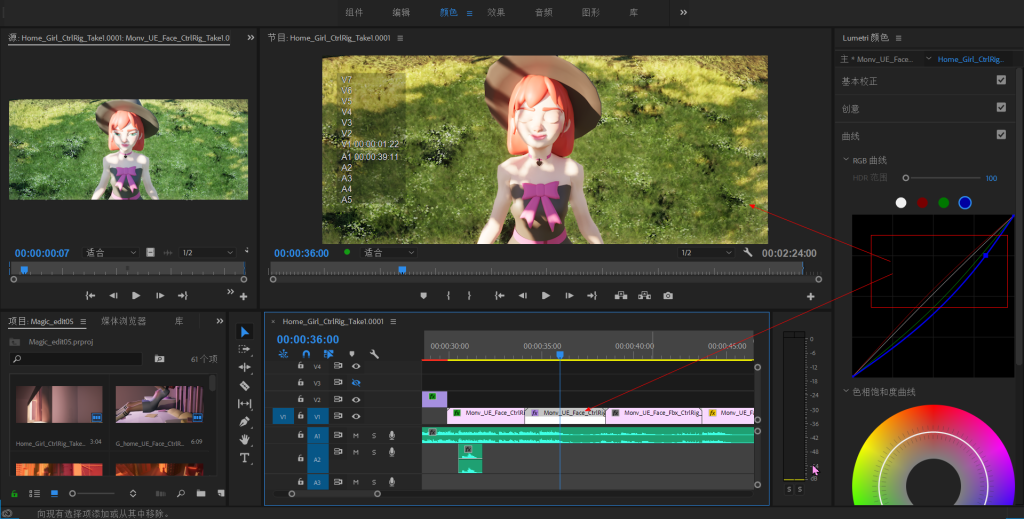Play the program monitor
The image size is (1024, 519).
(x=545, y=296)
